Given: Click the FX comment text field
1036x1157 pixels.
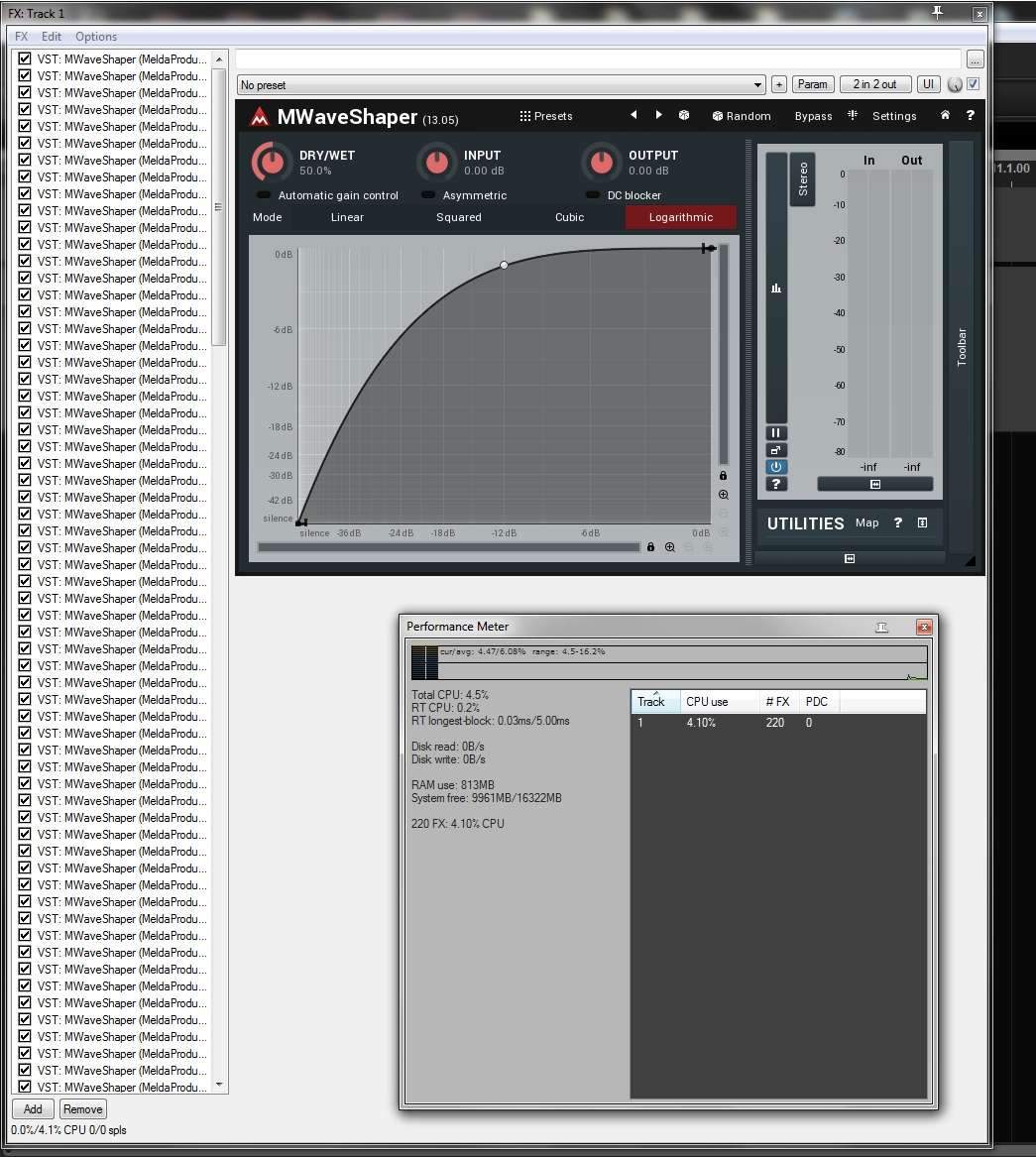Looking at the screenshot, I should click(x=599, y=59).
